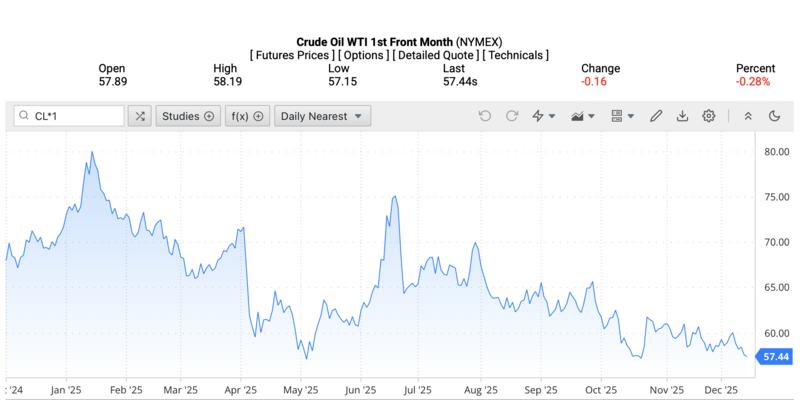Open the panel layout dropdown

pyautogui.click(x=622, y=116)
